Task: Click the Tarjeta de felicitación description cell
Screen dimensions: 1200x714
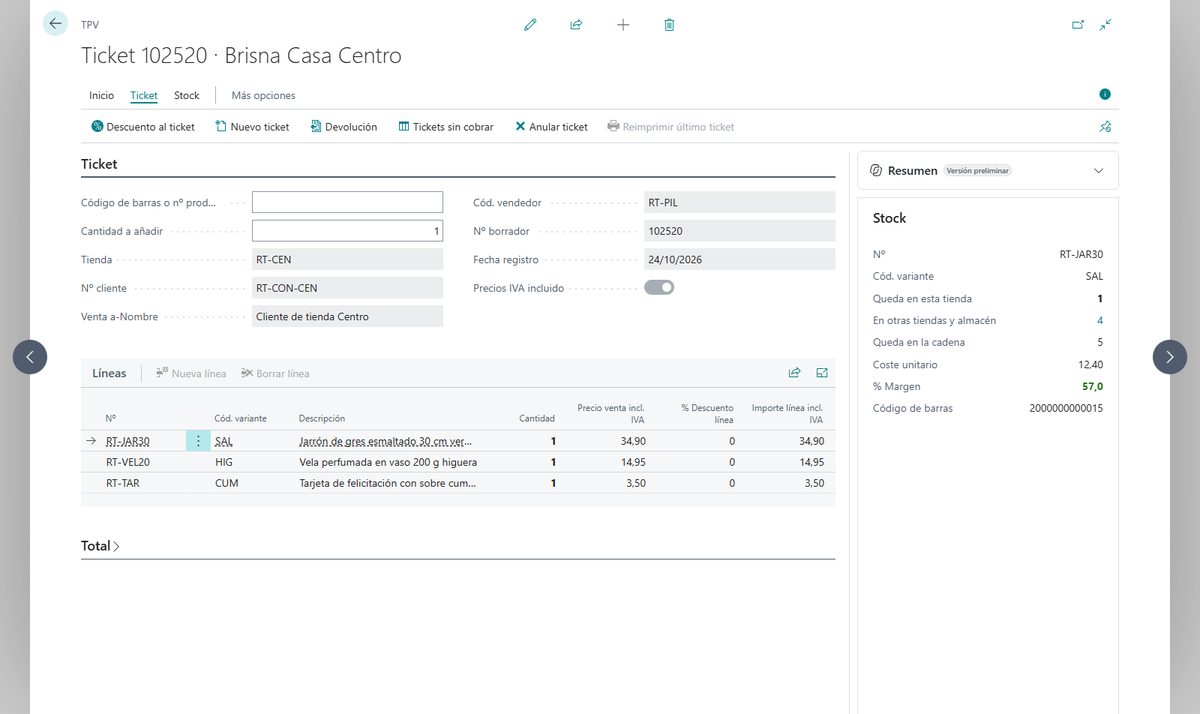Action: (x=388, y=483)
